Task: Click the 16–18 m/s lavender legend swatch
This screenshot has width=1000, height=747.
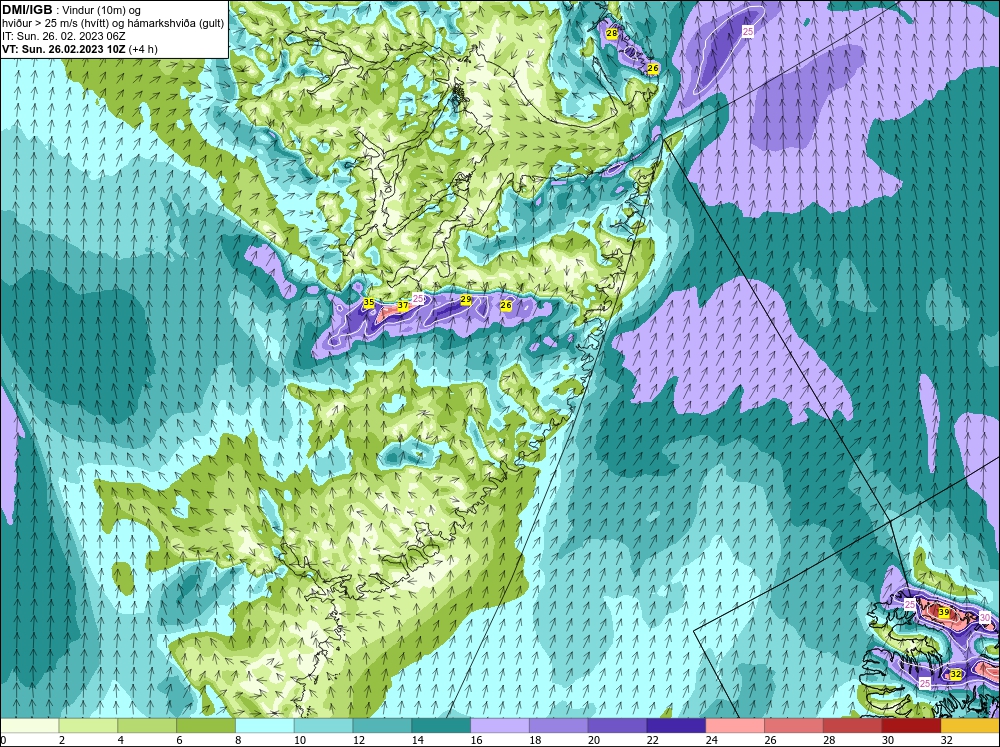Action: coord(500,725)
